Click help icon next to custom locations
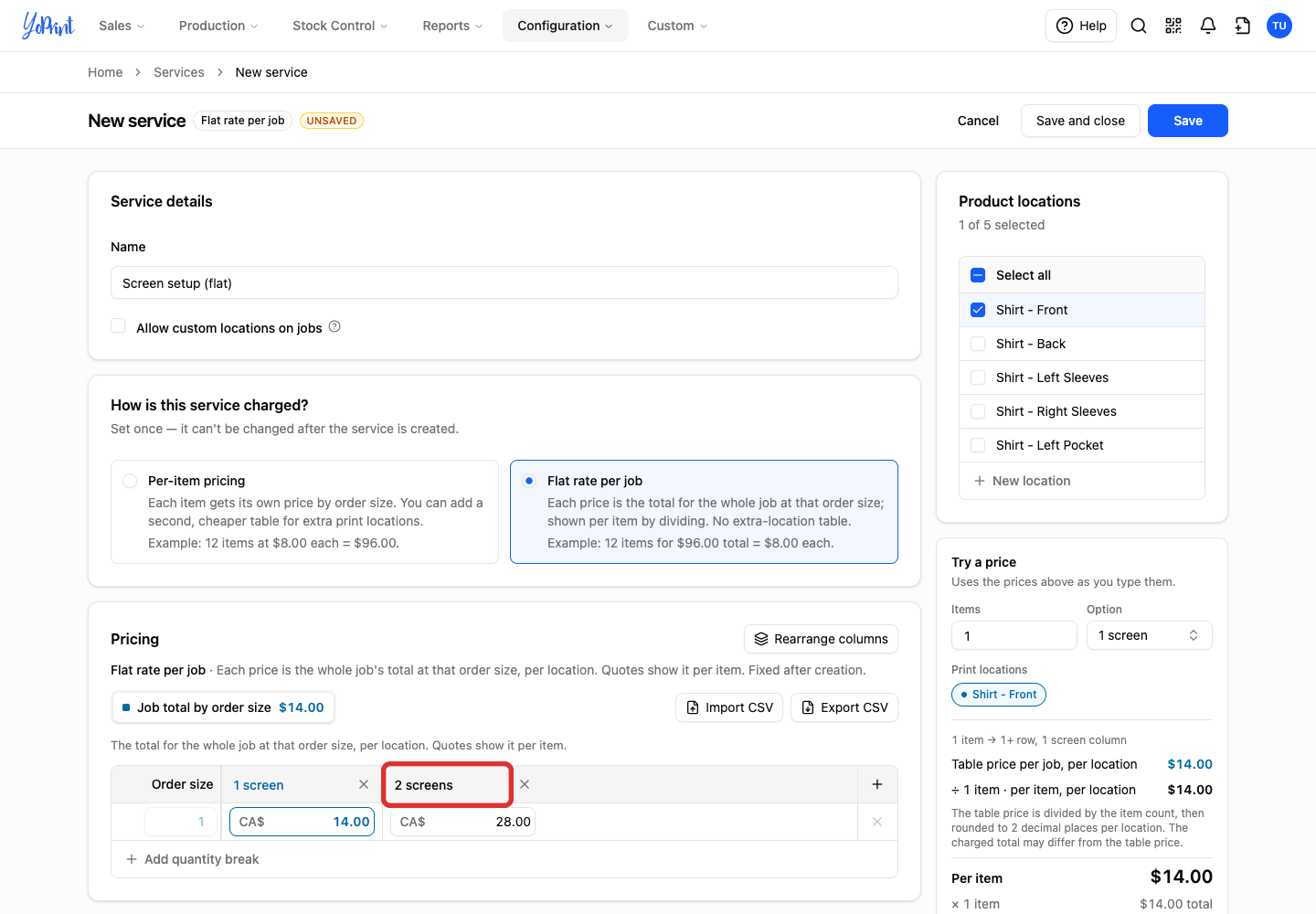 334,326
